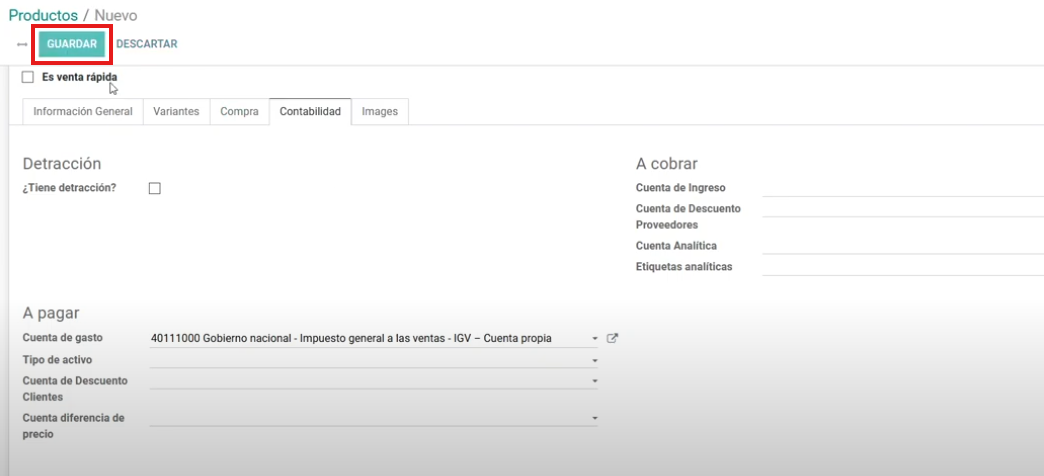Focus the Cuenta Analítica field

[x=902, y=246]
